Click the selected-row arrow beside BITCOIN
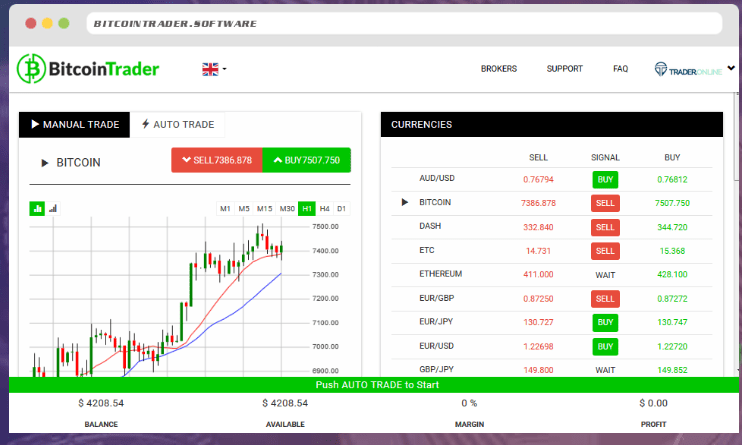Viewport: 742px width, 445px height. coord(405,202)
